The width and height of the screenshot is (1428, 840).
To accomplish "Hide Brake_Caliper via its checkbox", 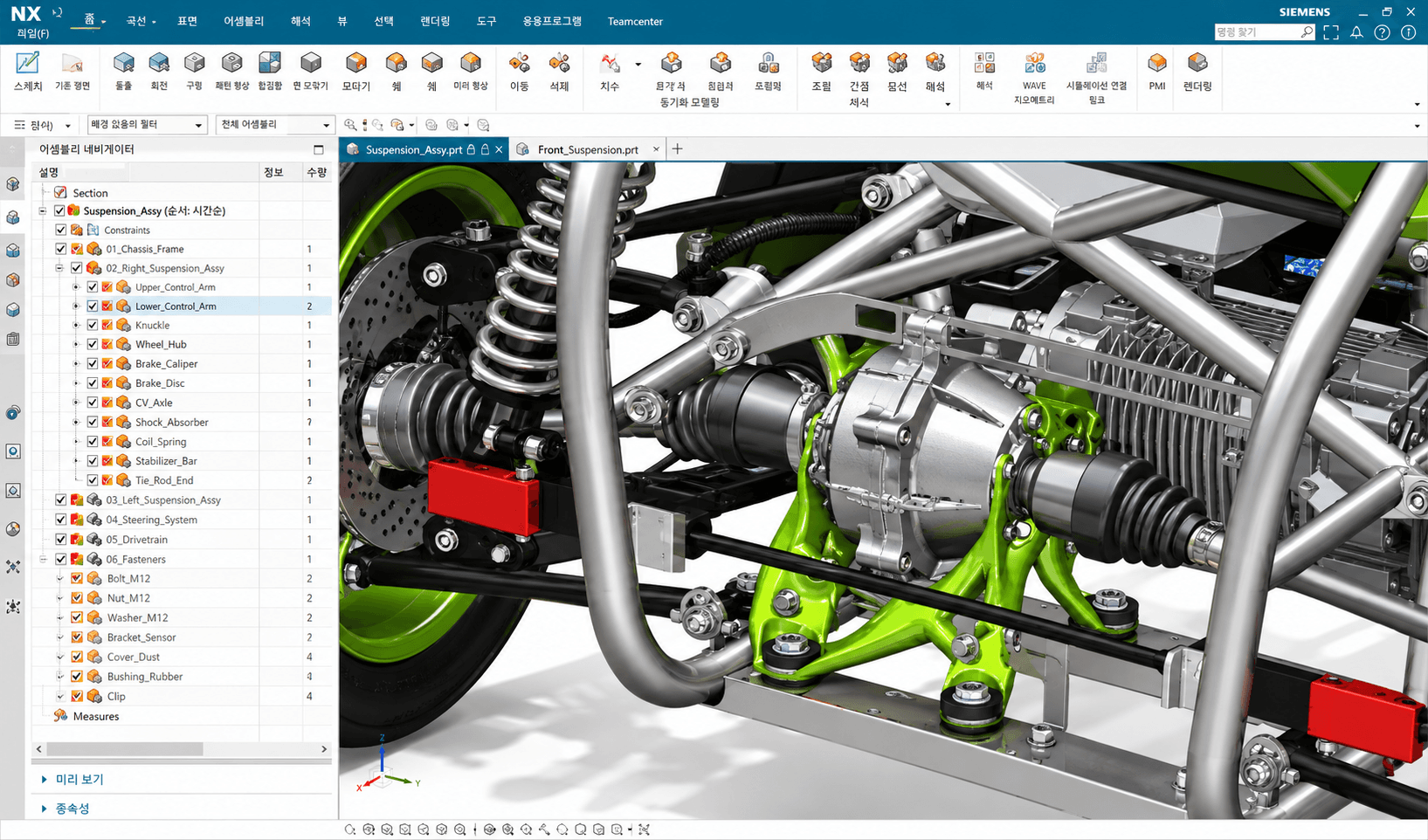I will pos(93,363).
